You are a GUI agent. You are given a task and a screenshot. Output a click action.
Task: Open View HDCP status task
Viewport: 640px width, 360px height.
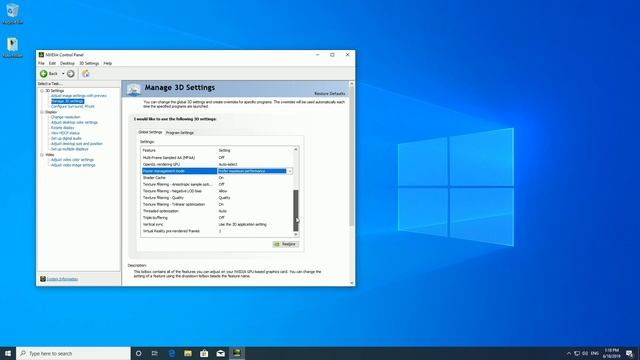tap(65, 133)
